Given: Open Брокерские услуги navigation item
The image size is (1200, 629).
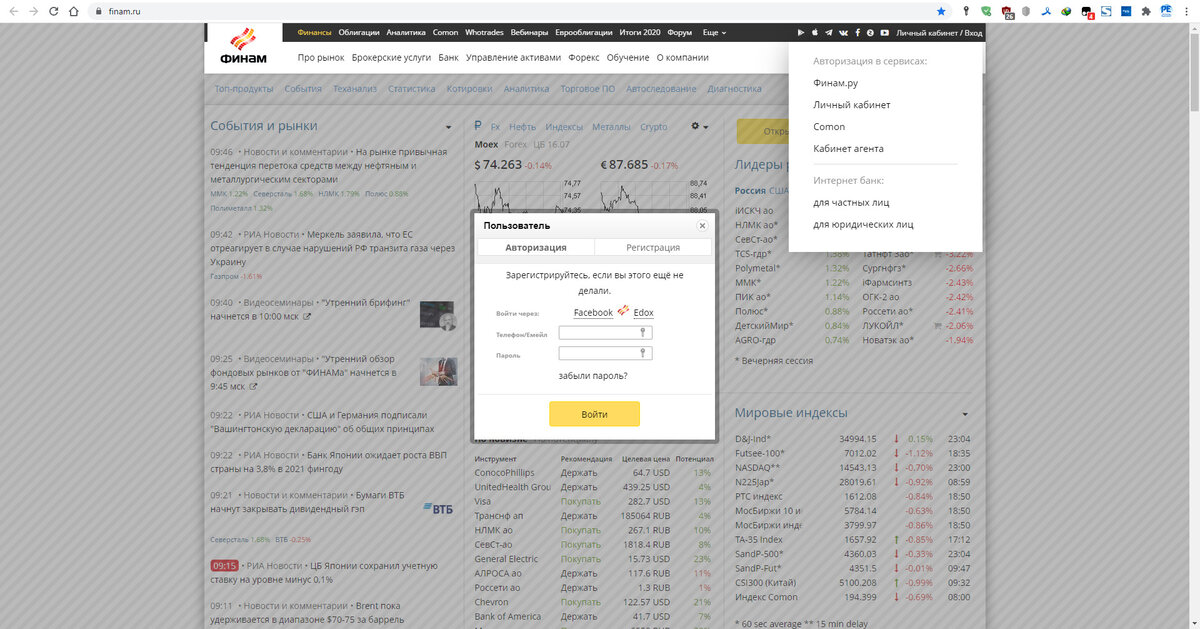Looking at the screenshot, I should coord(390,58).
